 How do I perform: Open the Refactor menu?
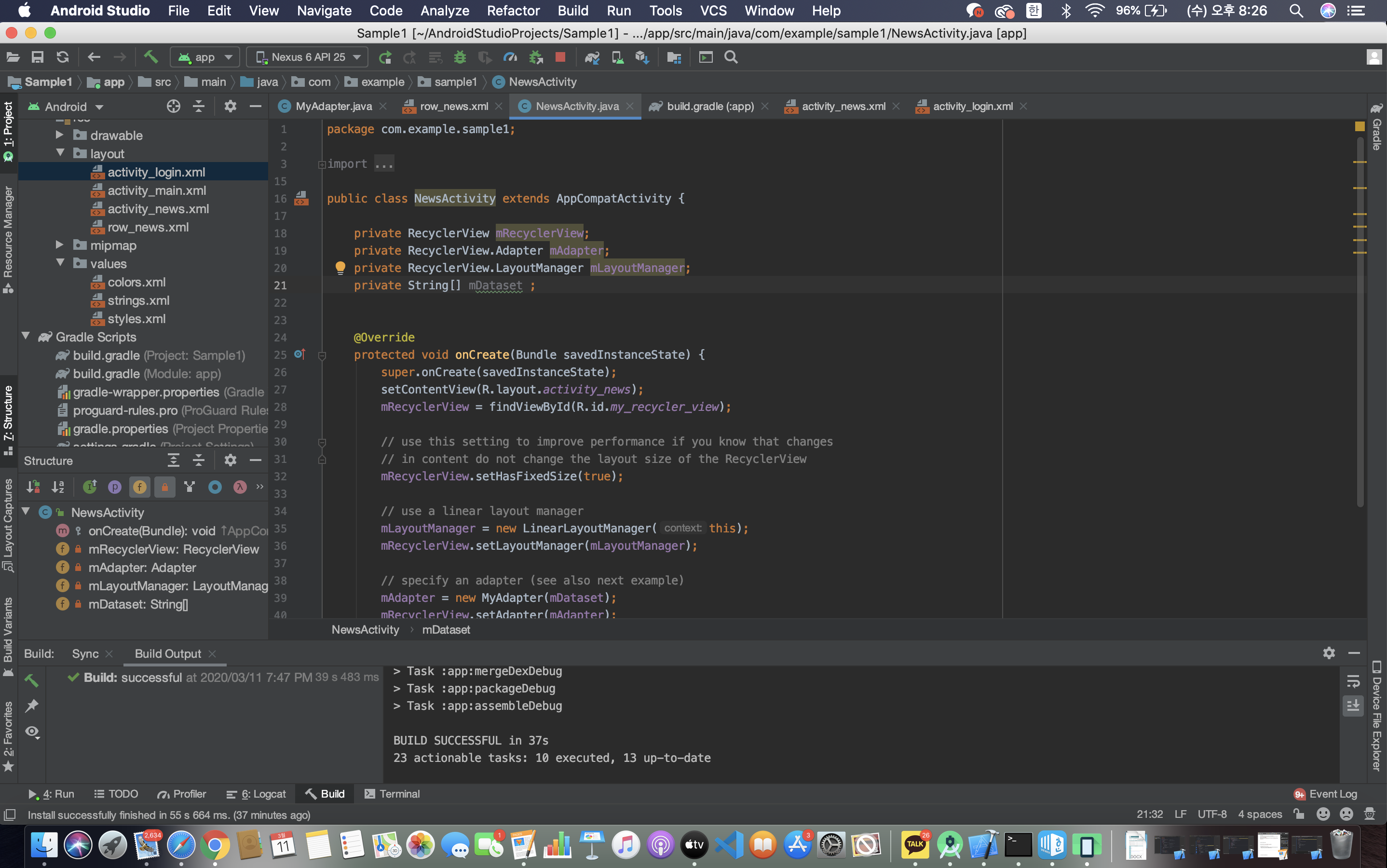click(x=513, y=10)
